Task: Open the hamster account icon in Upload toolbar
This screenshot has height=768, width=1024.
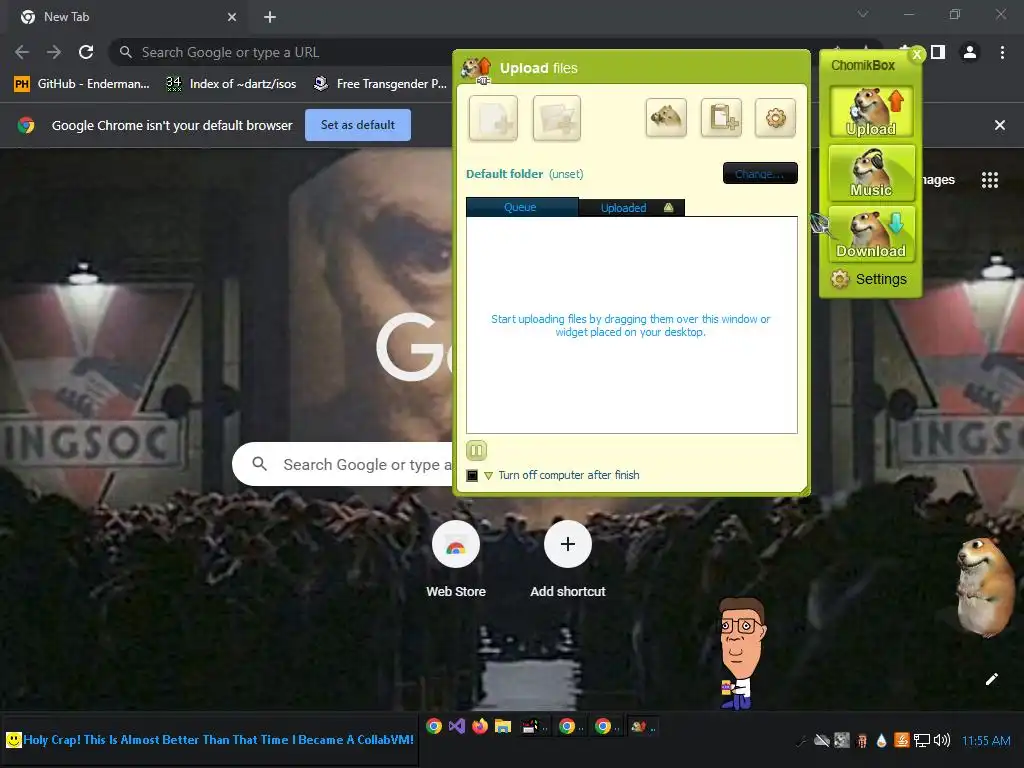Action: [x=665, y=118]
